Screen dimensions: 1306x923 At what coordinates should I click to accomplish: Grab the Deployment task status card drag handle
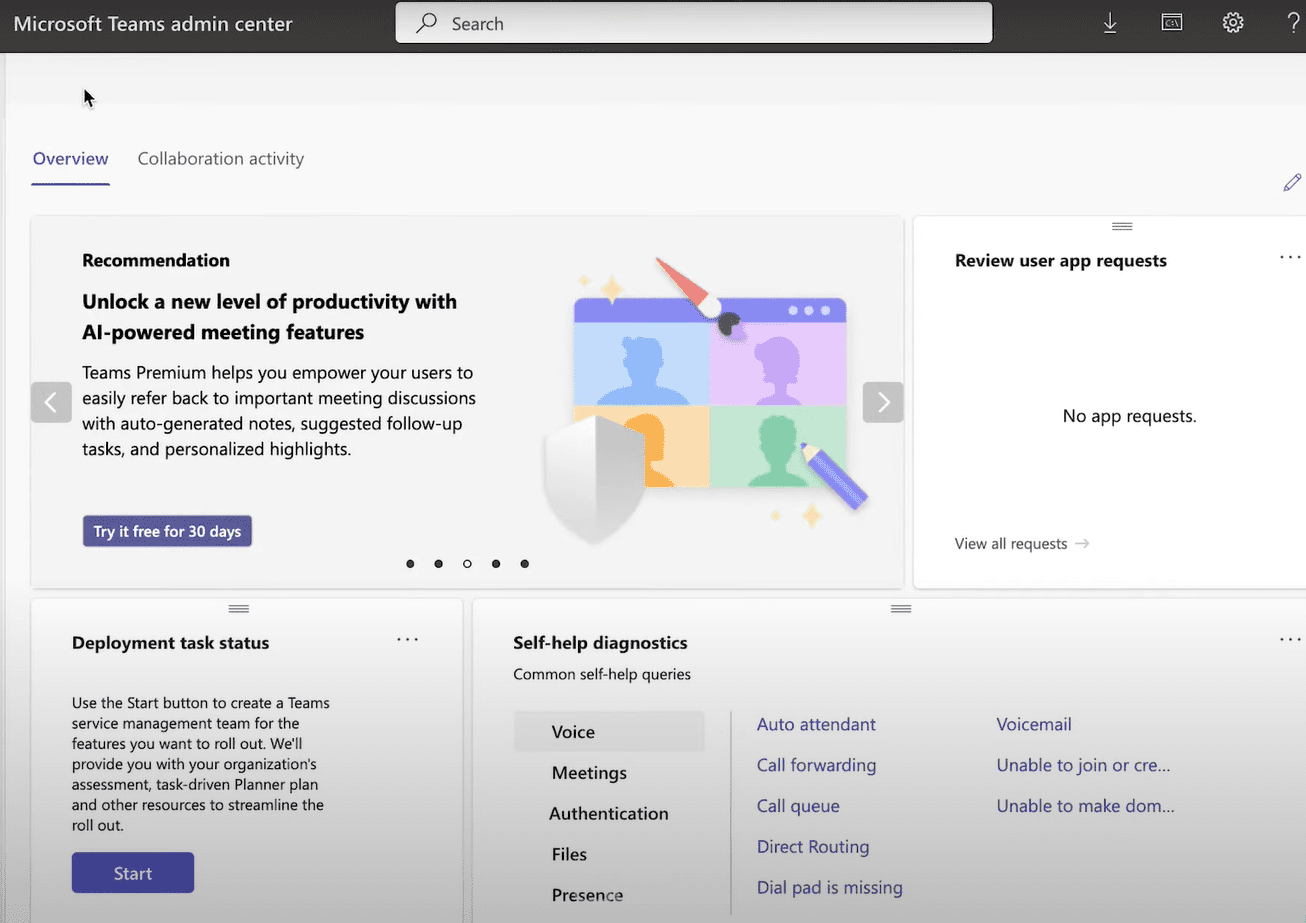pyautogui.click(x=238, y=608)
